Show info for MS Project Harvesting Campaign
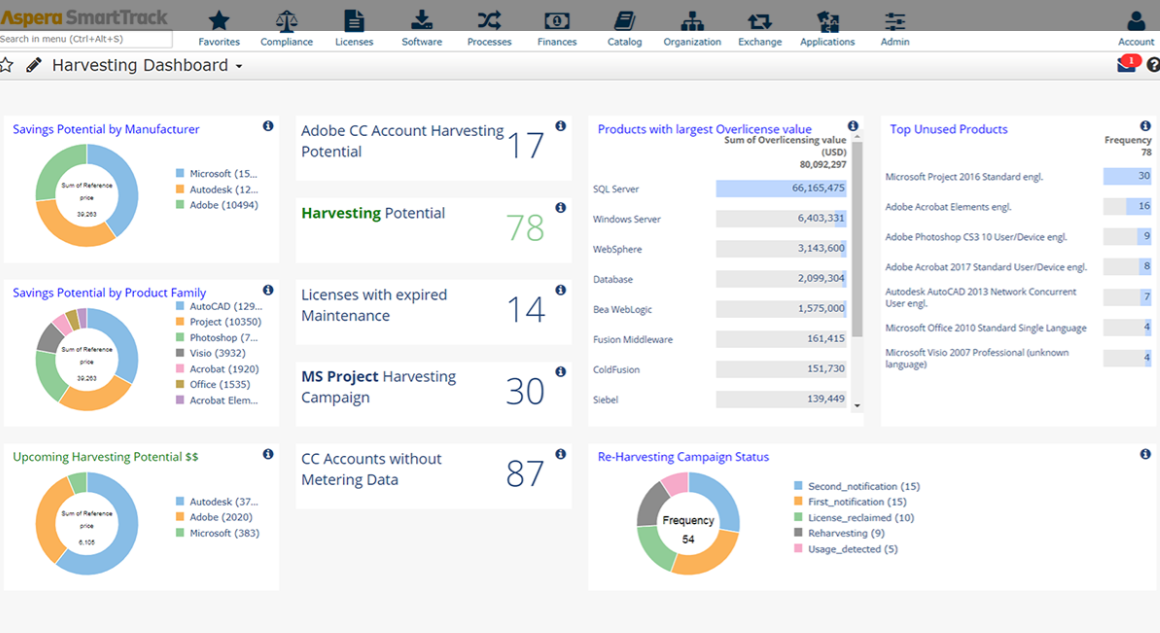 point(561,372)
